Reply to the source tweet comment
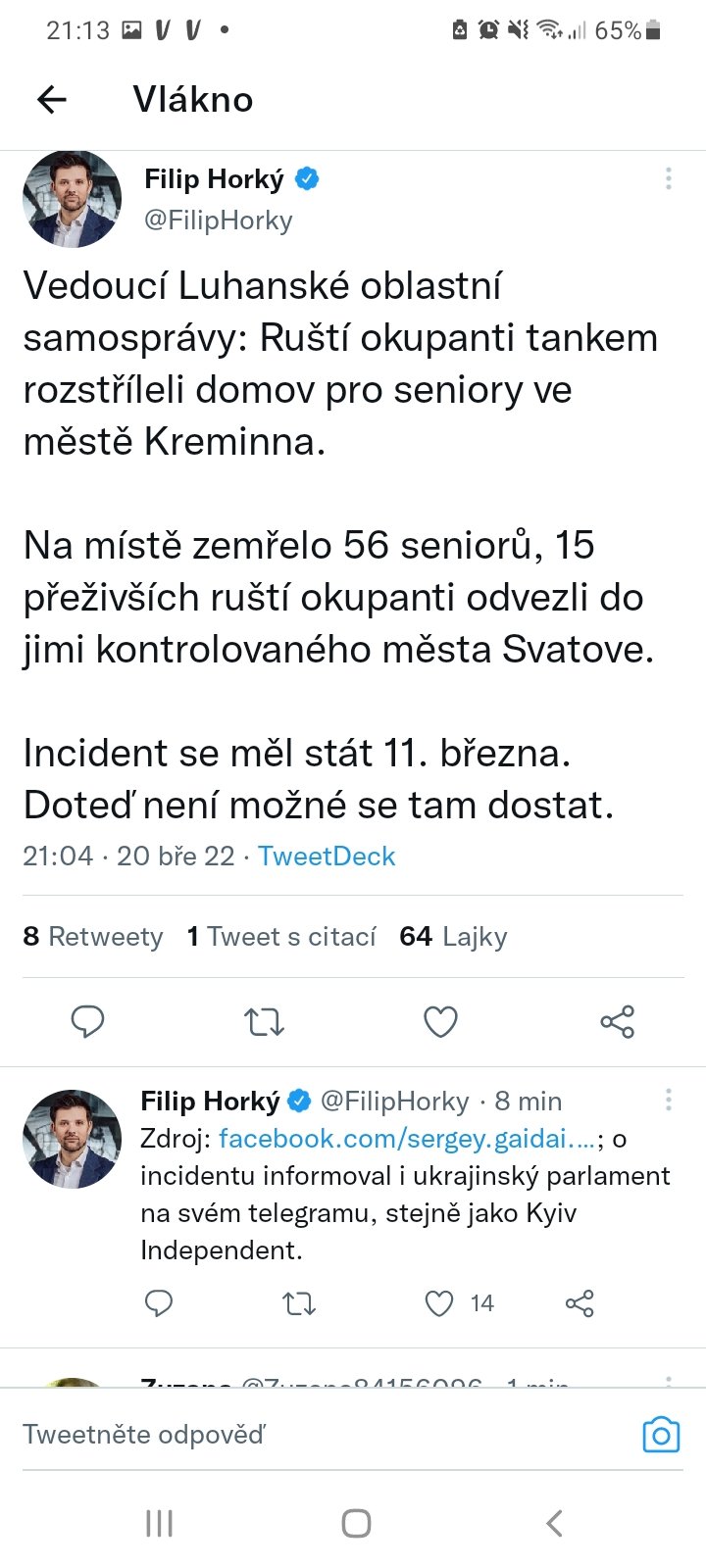Viewport: 706px width, 1568px height. click(159, 1303)
